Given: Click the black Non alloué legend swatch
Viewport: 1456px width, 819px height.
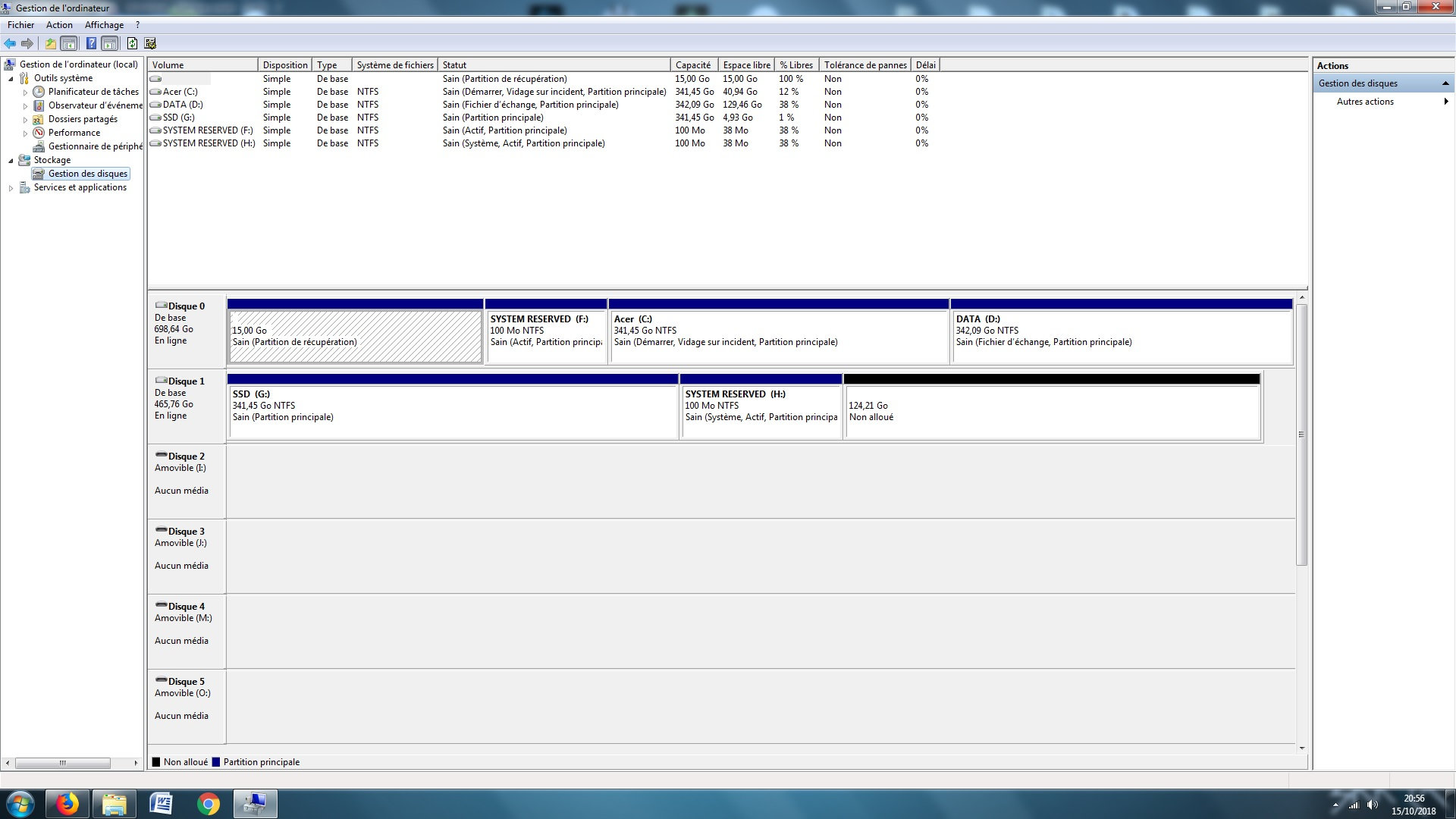Looking at the screenshot, I should (156, 762).
